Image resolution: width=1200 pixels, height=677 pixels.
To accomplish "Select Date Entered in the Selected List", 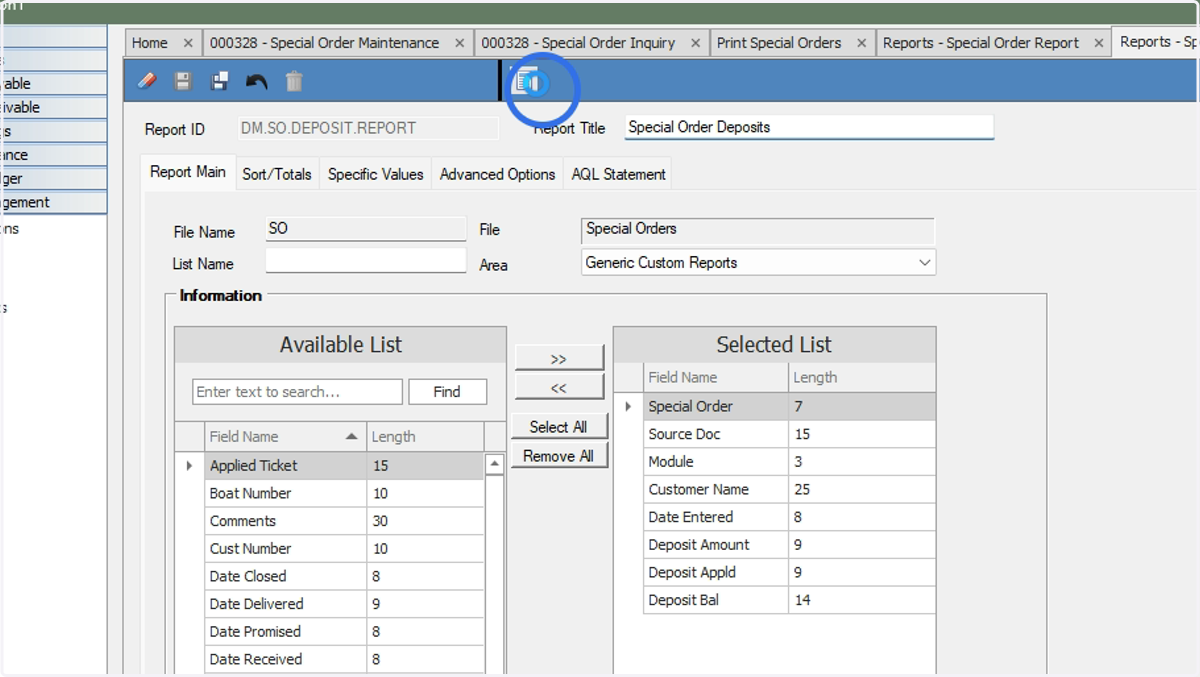I will coord(716,518).
